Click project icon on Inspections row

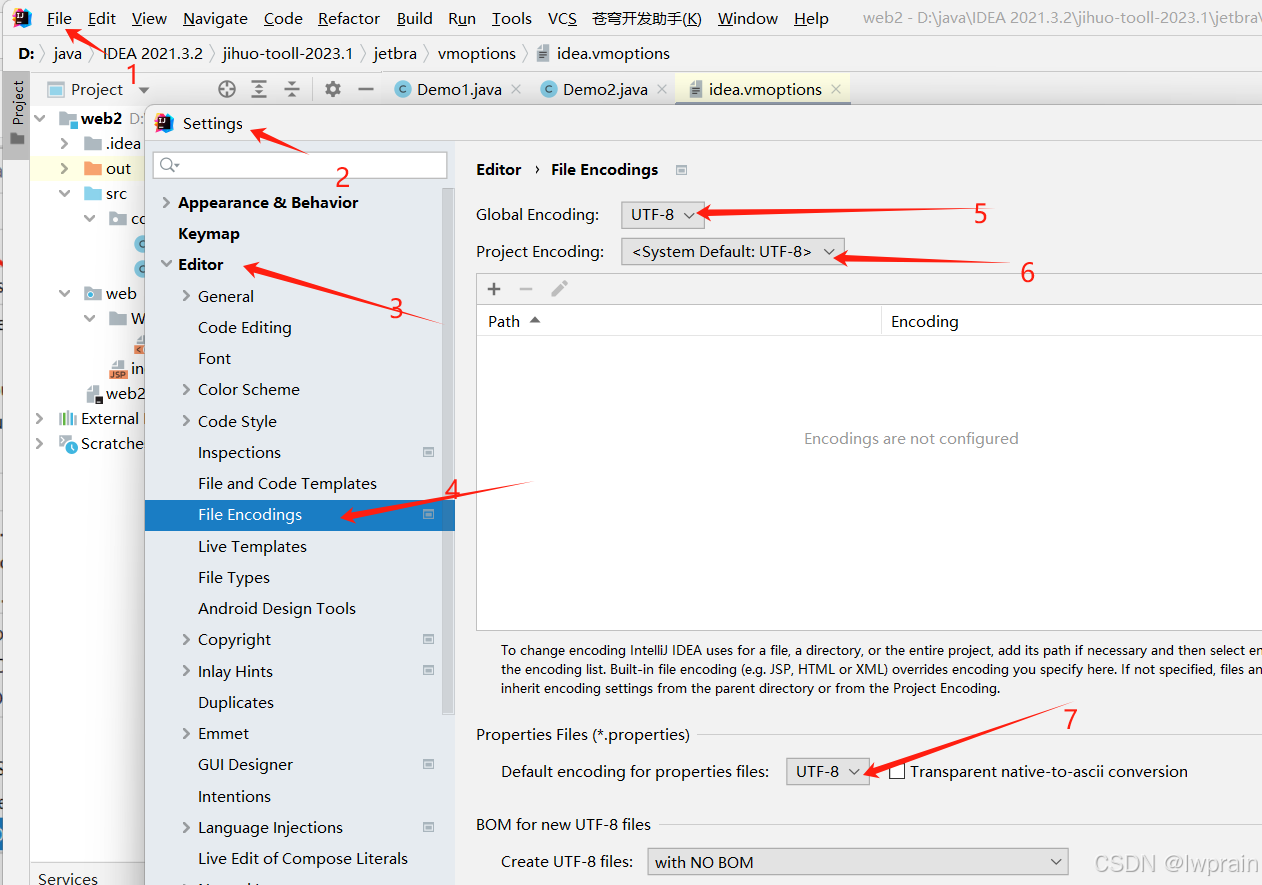(429, 452)
